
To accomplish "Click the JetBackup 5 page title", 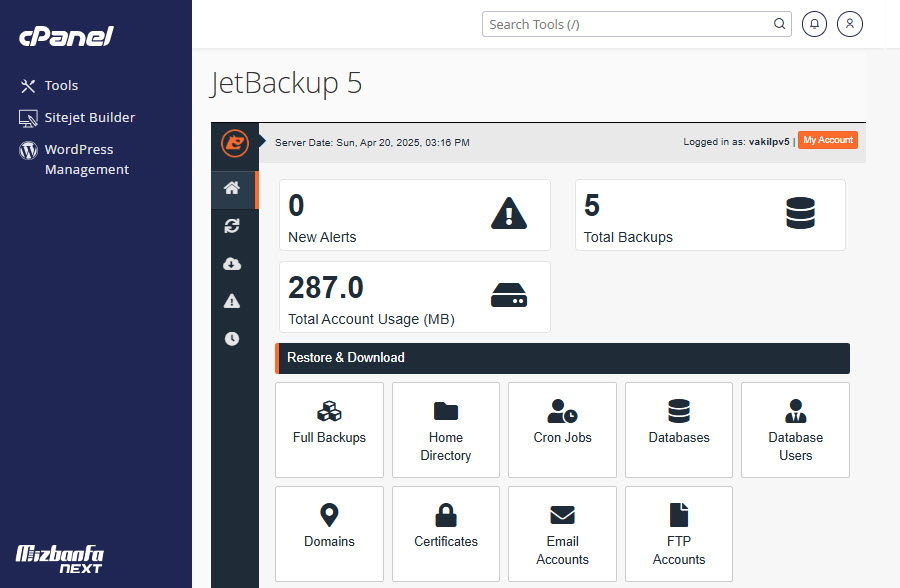I will pos(286,84).
